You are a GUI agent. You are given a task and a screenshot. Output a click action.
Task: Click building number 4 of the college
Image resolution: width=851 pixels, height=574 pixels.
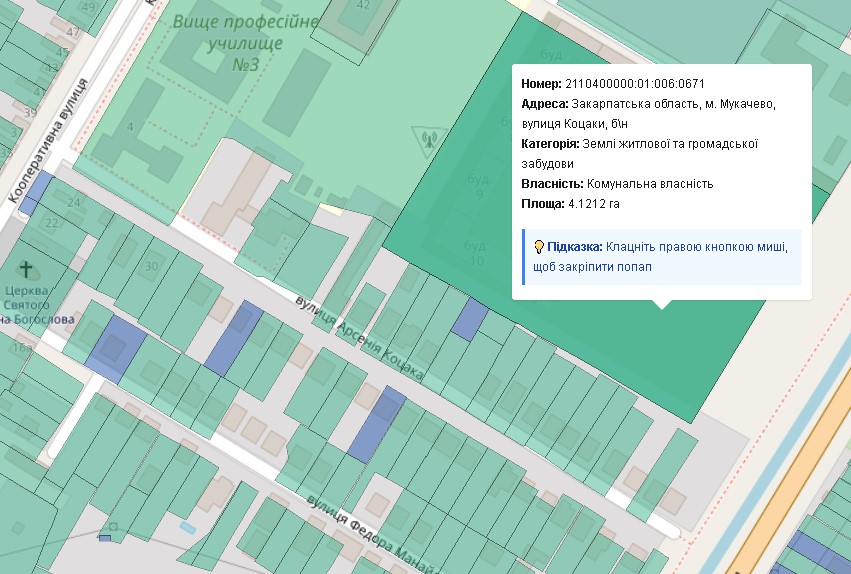[129, 126]
